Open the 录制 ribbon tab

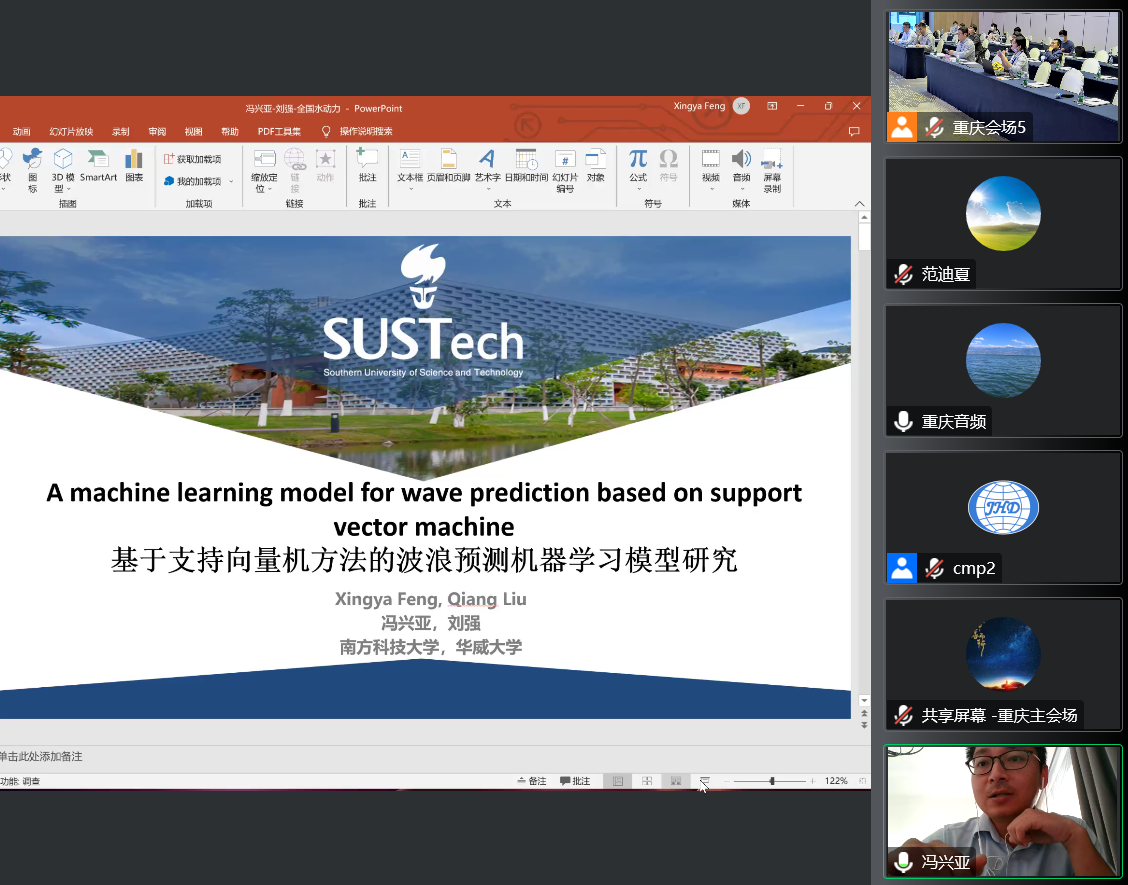[120, 132]
